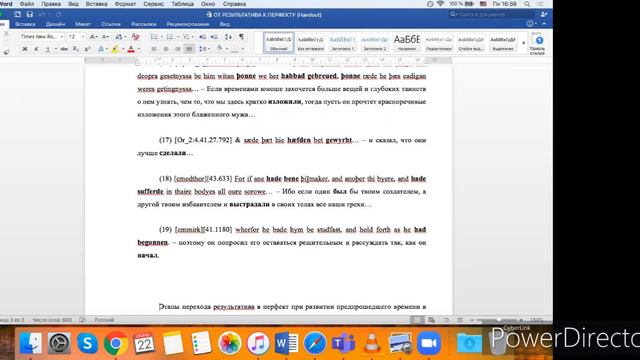The image size is (640, 360).
Task: Toggle justified paragraph alignment
Action: [189, 49]
